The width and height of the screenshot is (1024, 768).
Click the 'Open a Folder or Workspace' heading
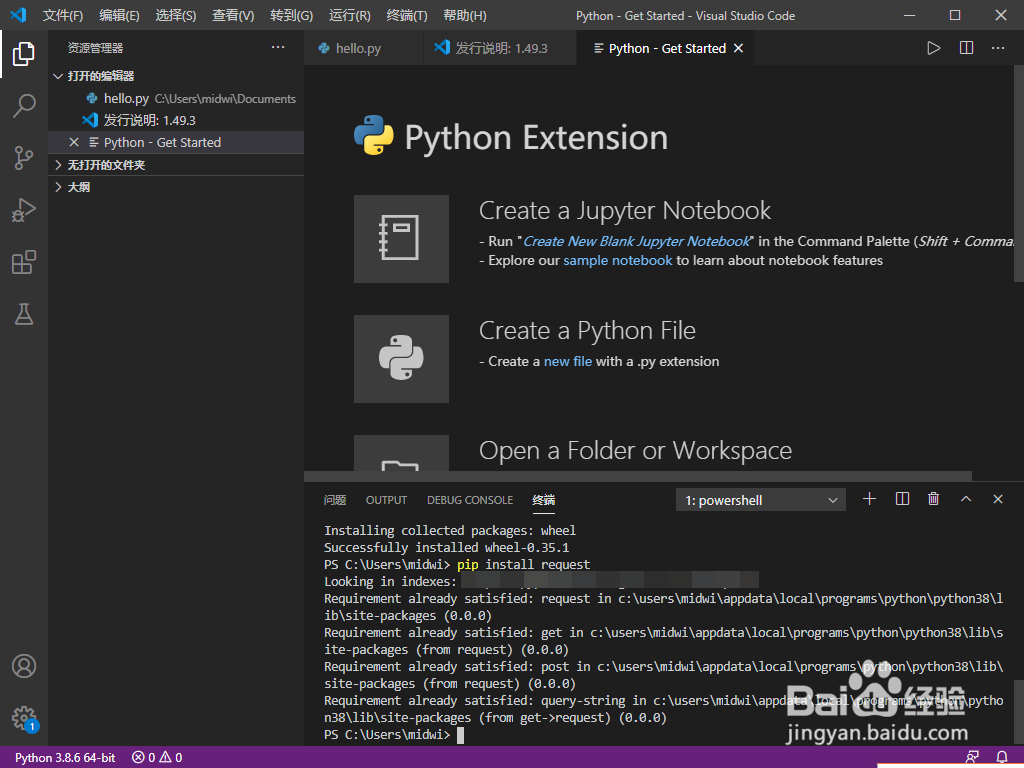(635, 451)
